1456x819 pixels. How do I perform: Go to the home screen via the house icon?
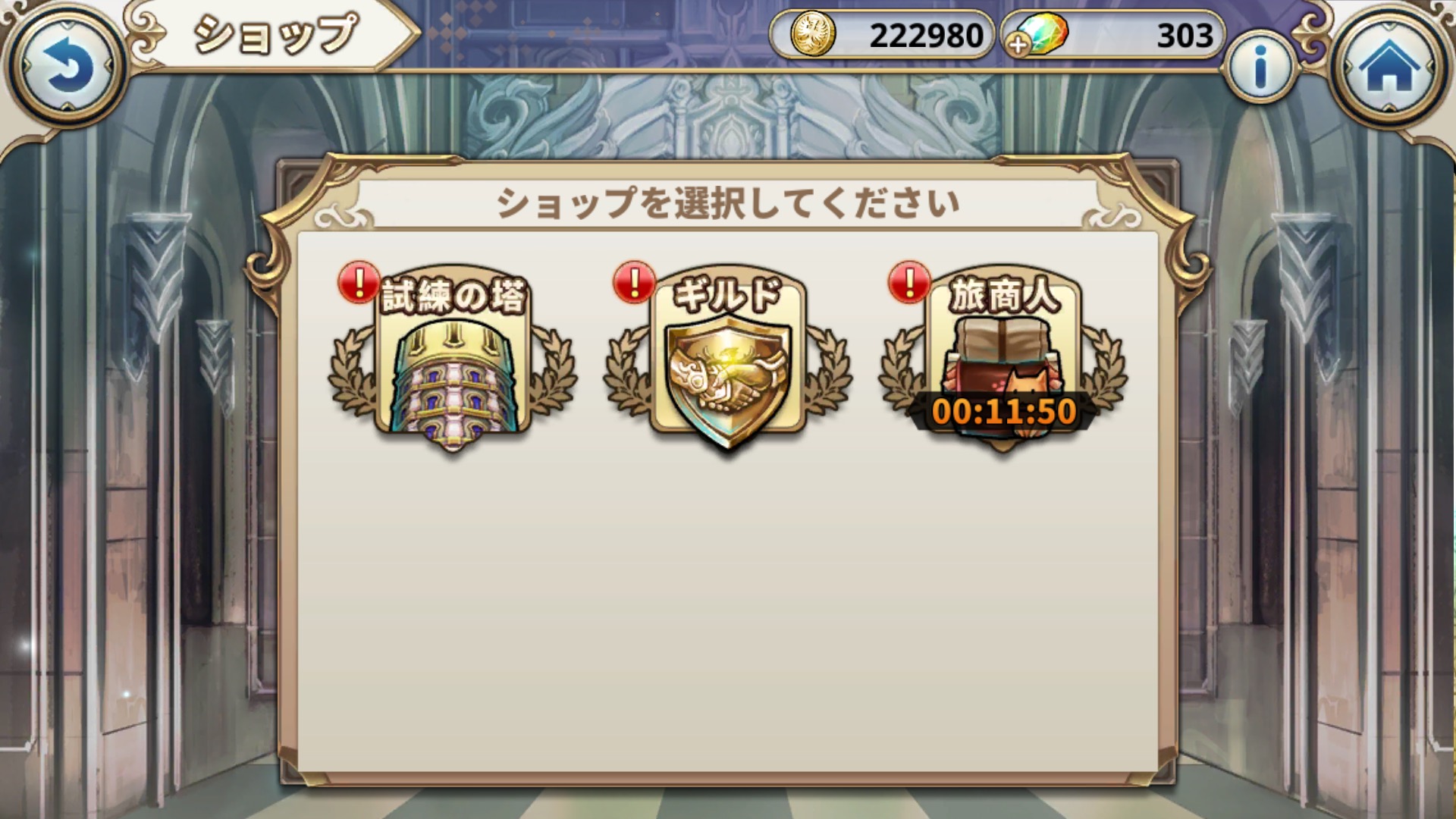(x=1389, y=67)
